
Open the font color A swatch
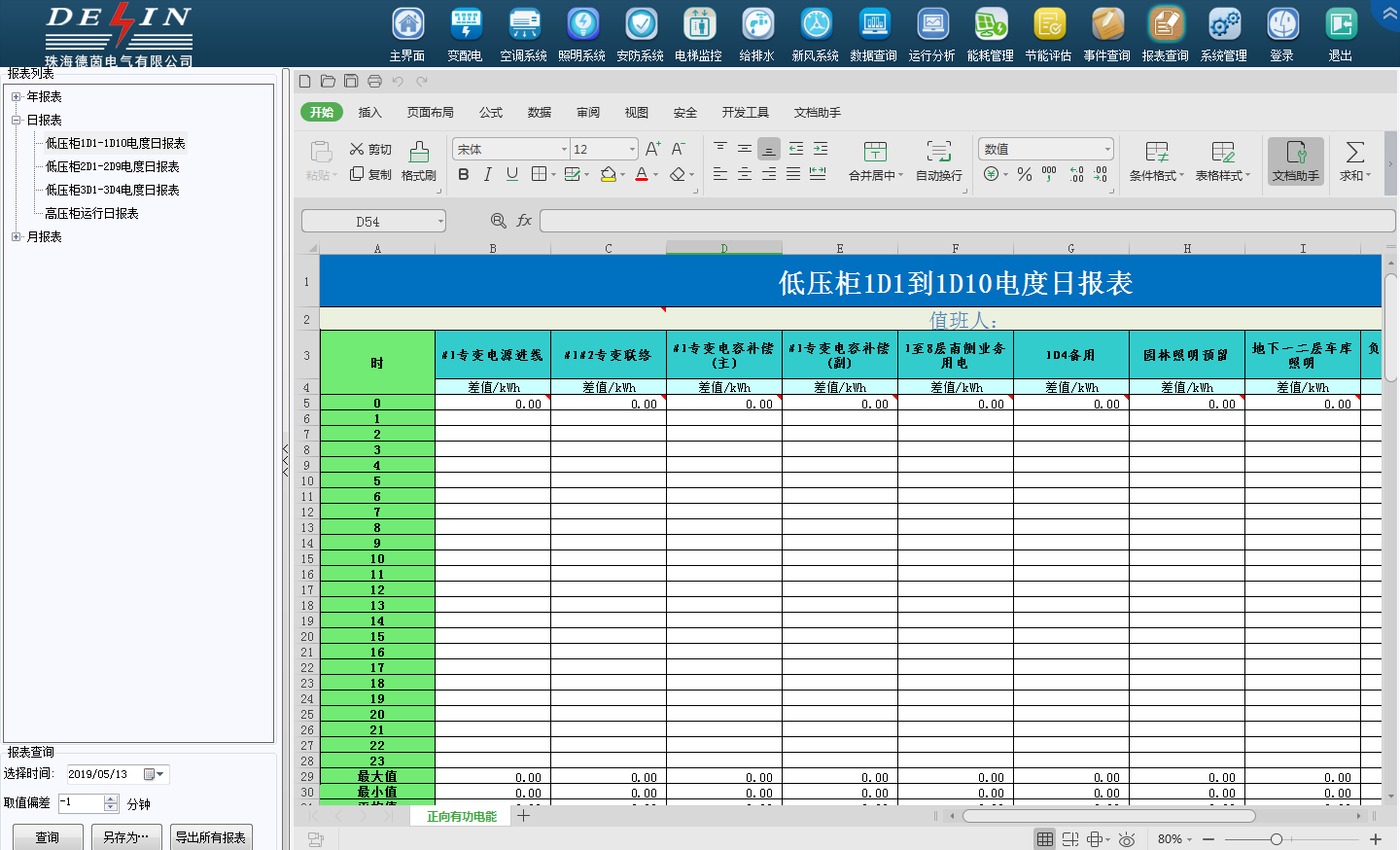pos(642,174)
